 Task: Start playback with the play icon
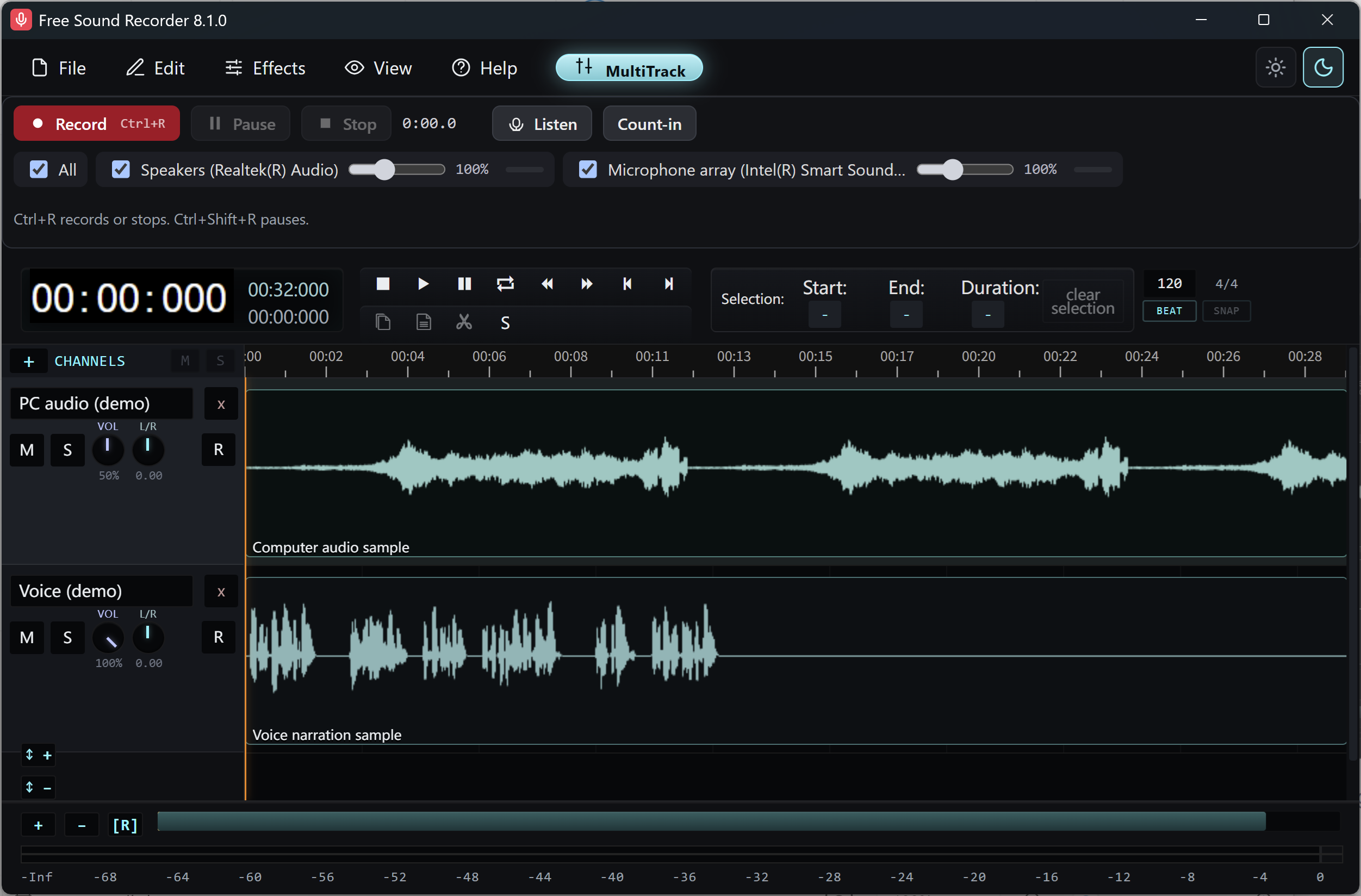click(x=423, y=284)
